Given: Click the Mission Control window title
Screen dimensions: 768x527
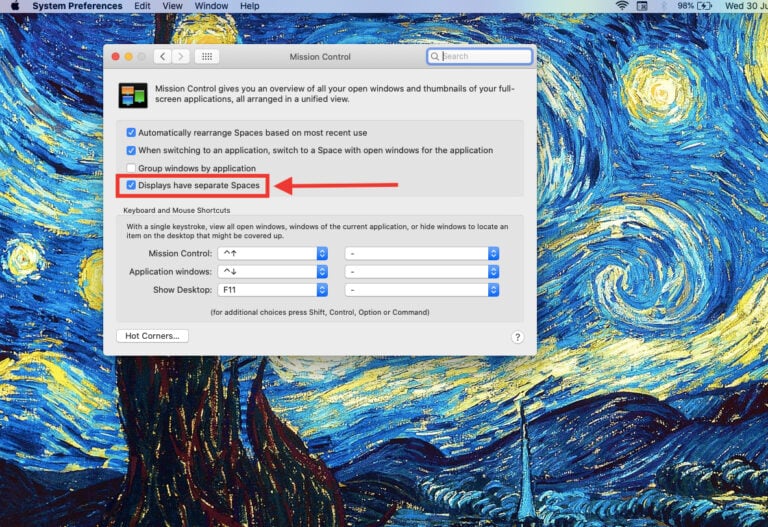Looking at the screenshot, I should point(320,57).
